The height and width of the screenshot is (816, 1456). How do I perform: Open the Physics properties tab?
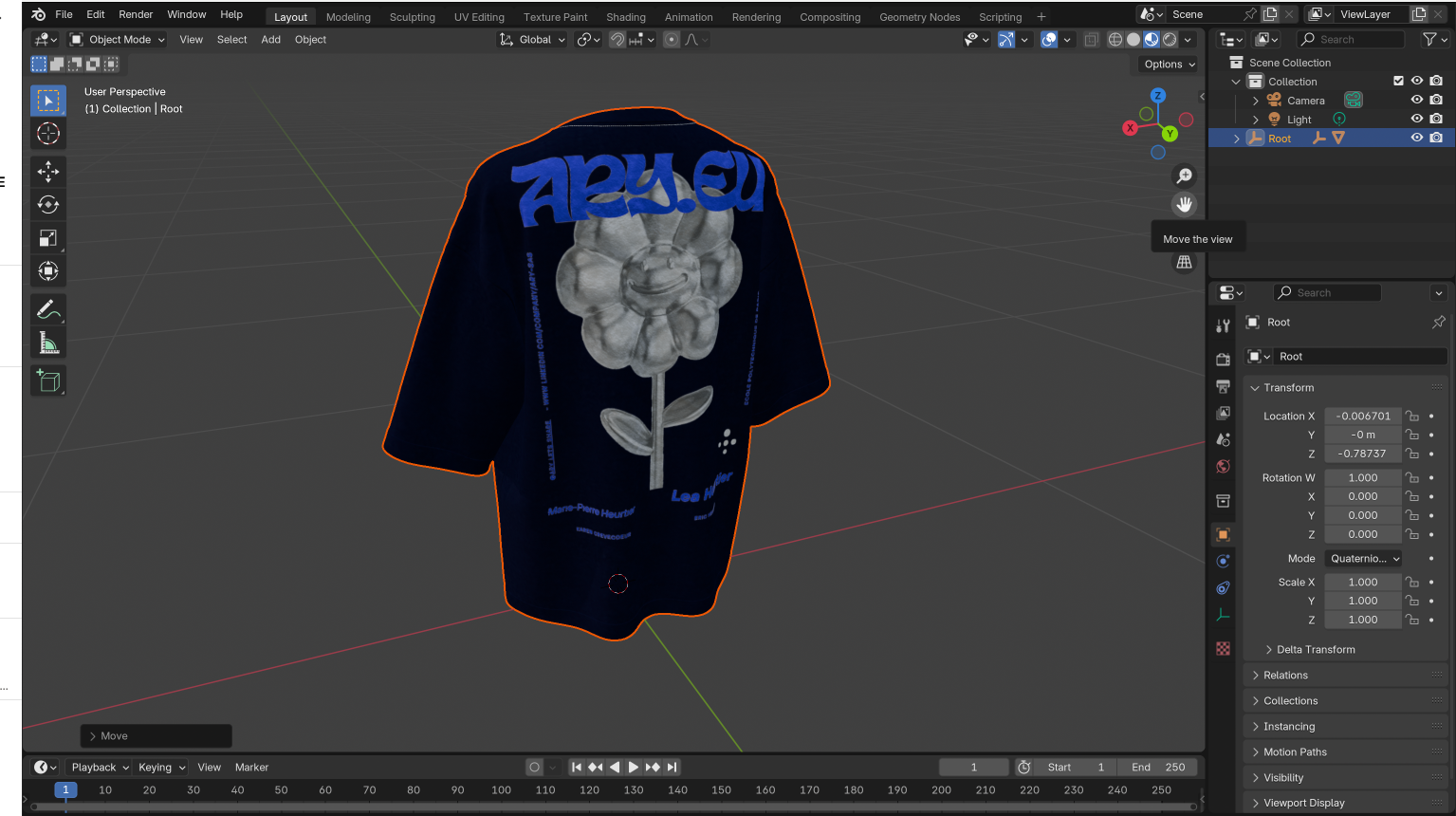point(1224,561)
